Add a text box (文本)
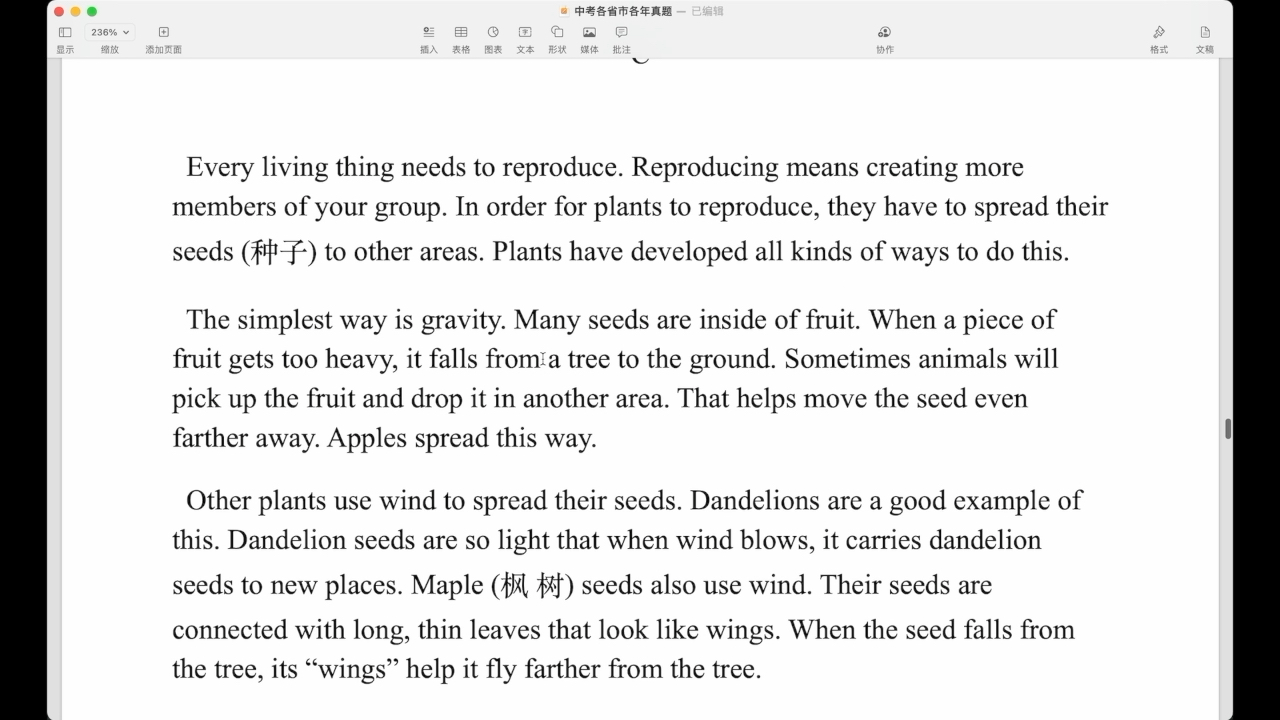This screenshot has height=720, width=1280. coord(525,32)
